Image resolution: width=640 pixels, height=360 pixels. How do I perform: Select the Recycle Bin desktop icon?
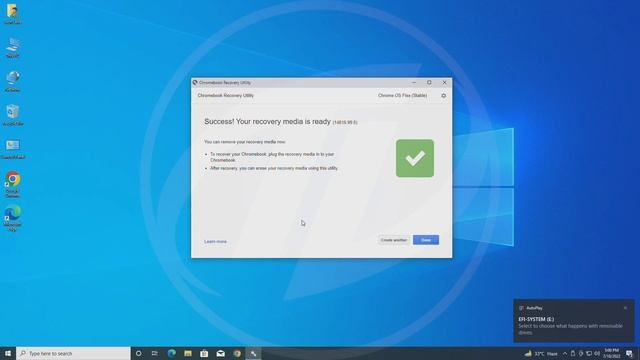[x=12, y=115]
